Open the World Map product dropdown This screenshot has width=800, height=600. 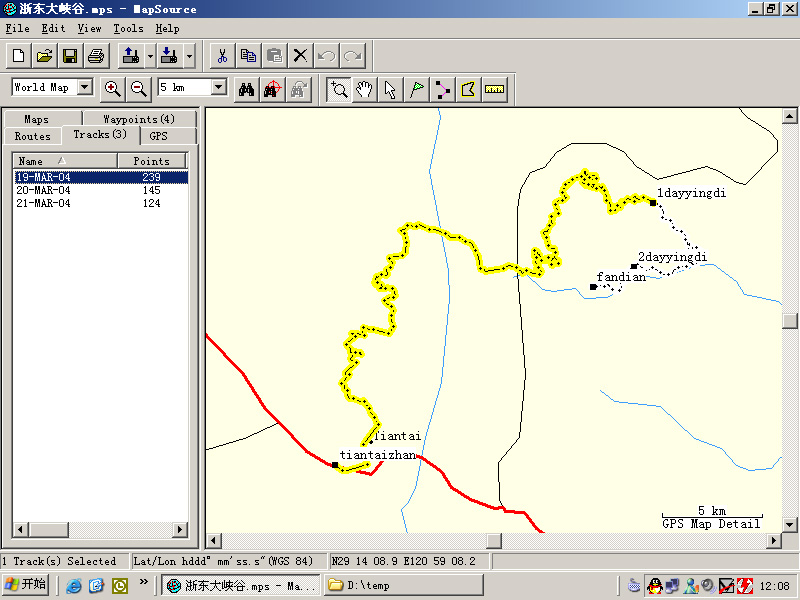tap(84, 88)
